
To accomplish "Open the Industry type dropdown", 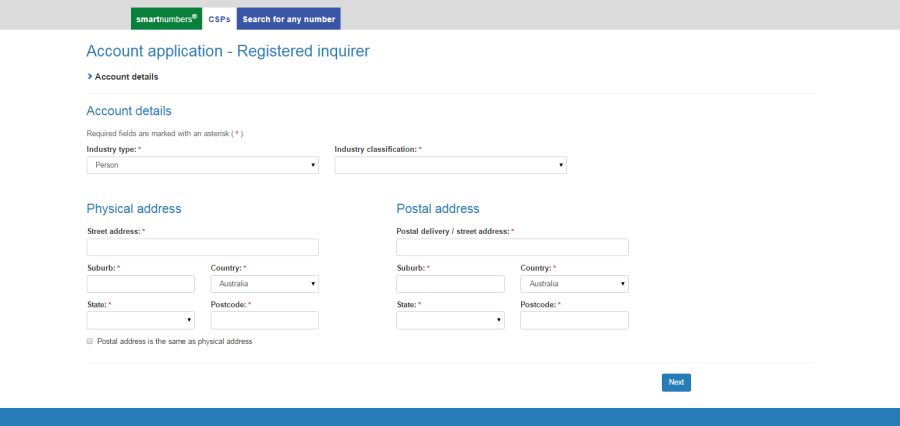I will tap(203, 165).
